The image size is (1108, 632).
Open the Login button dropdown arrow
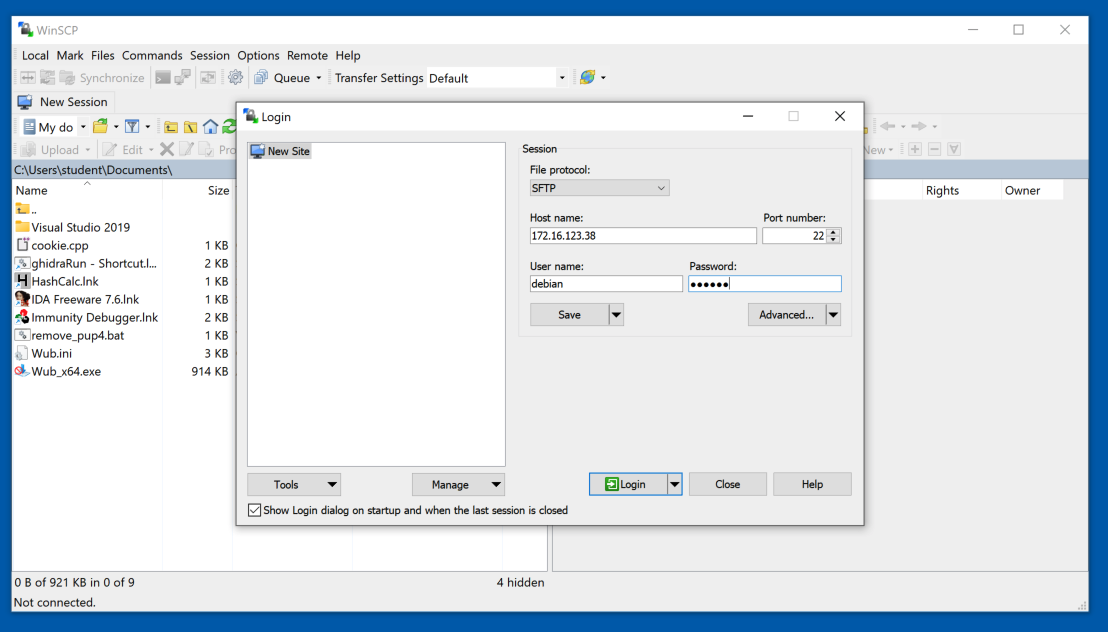tap(674, 484)
